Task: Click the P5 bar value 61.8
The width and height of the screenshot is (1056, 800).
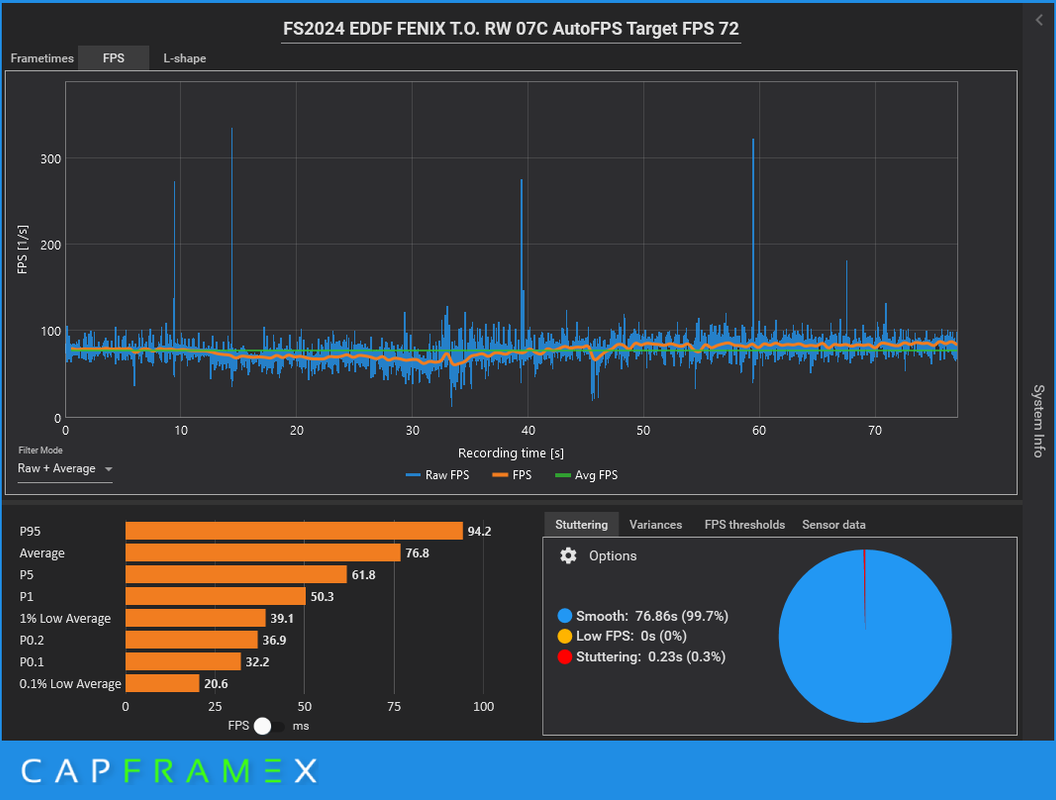Action: tap(363, 575)
